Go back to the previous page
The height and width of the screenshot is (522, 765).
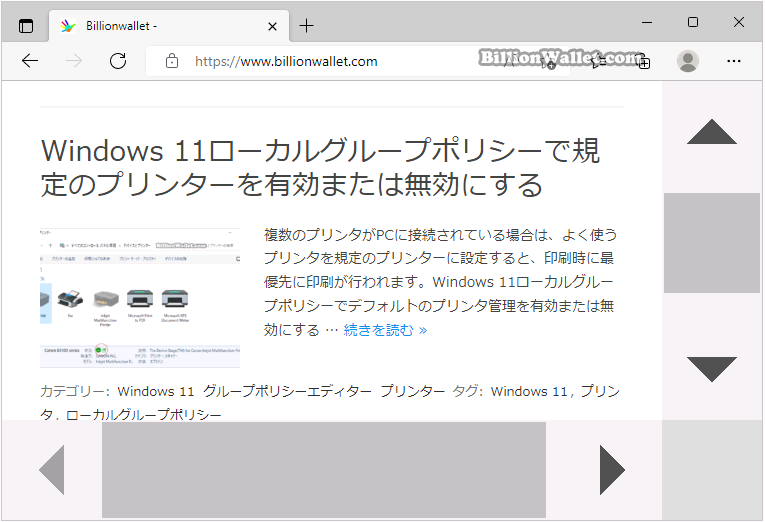(x=30, y=61)
